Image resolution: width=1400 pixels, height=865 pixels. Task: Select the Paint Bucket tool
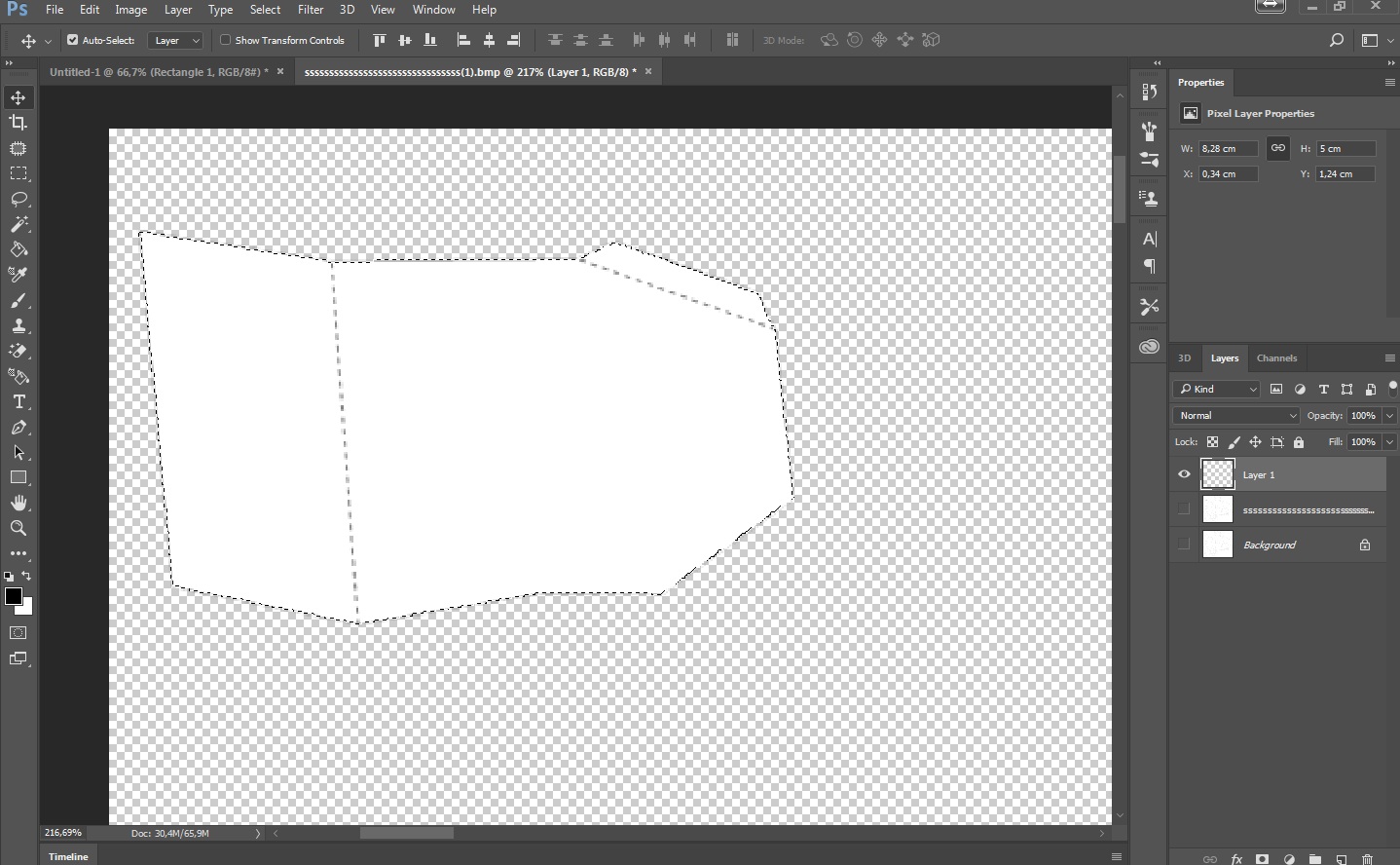[18, 249]
